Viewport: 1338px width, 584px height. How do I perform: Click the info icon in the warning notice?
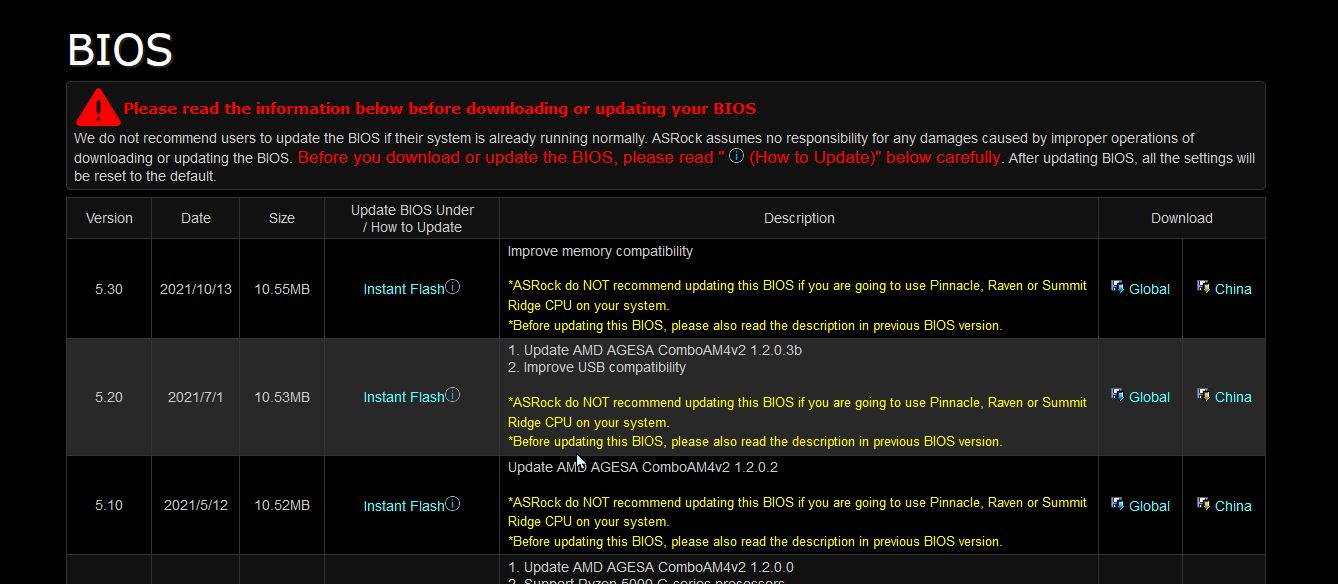click(736, 156)
